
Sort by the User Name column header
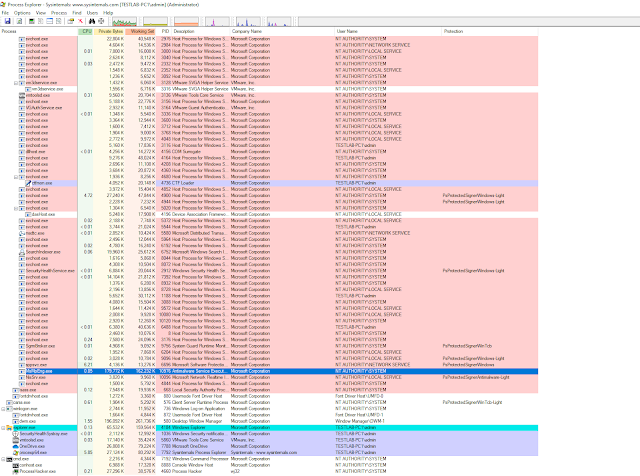[388, 31]
